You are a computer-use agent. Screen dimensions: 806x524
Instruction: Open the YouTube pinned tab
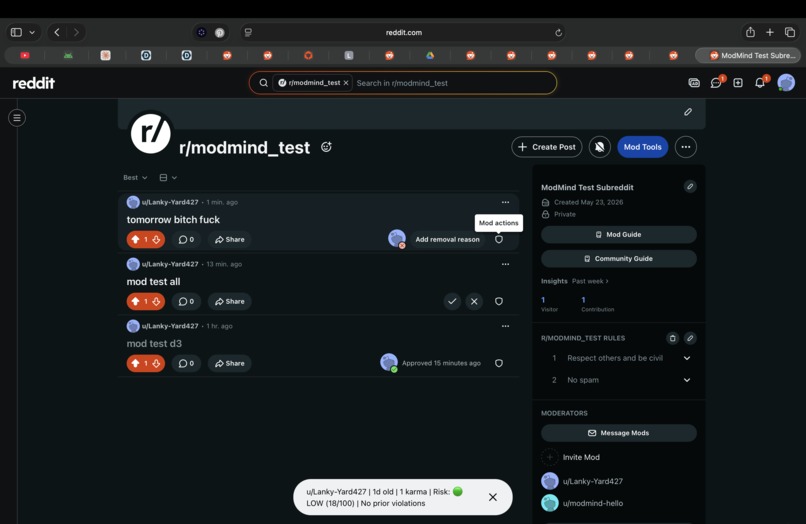click(25, 56)
